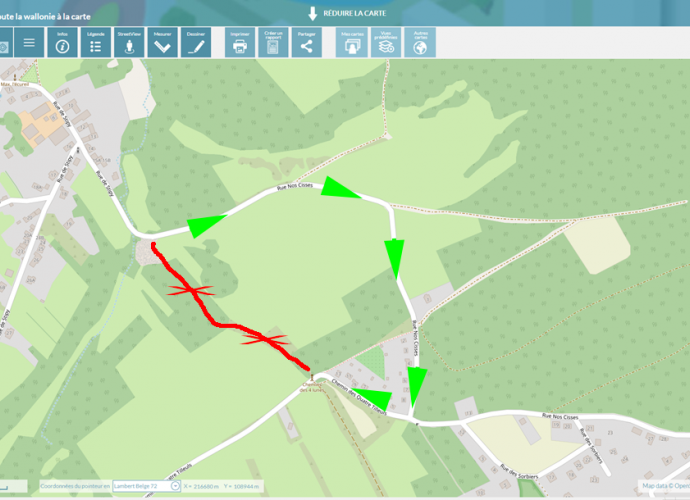Select the Mesurer measuring tool
This screenshot has height=500, width=690.
point(162,42)
